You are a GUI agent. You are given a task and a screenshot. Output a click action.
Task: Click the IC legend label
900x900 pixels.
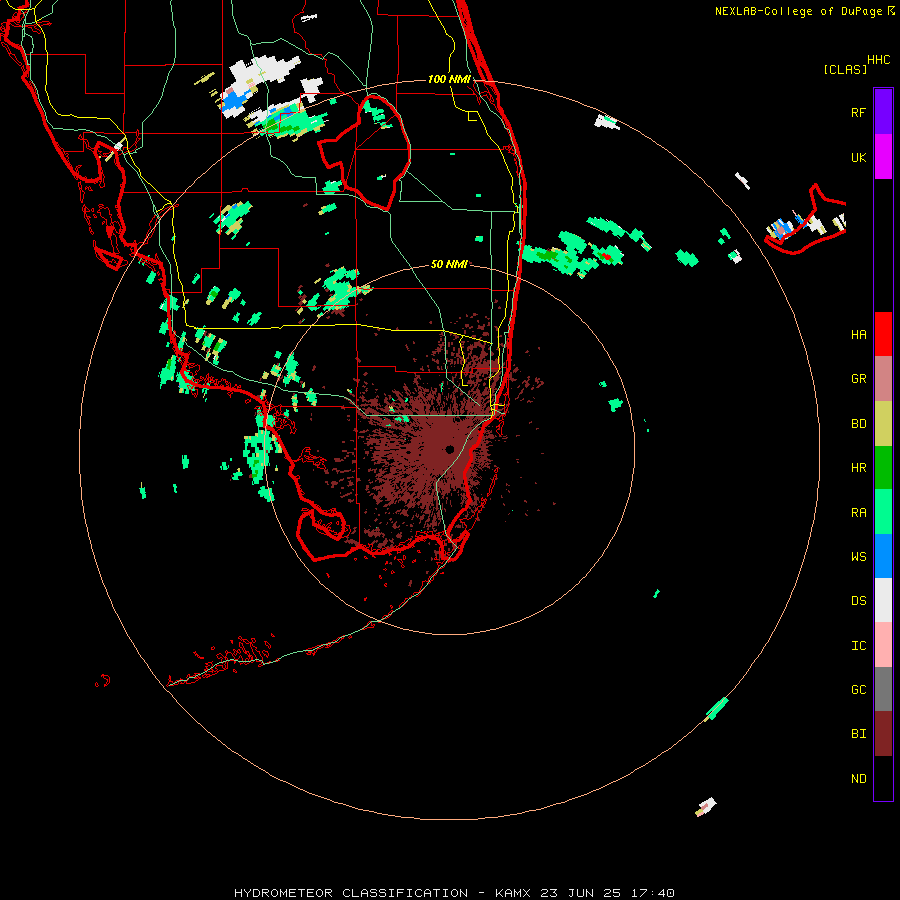[x=858, y=645]
